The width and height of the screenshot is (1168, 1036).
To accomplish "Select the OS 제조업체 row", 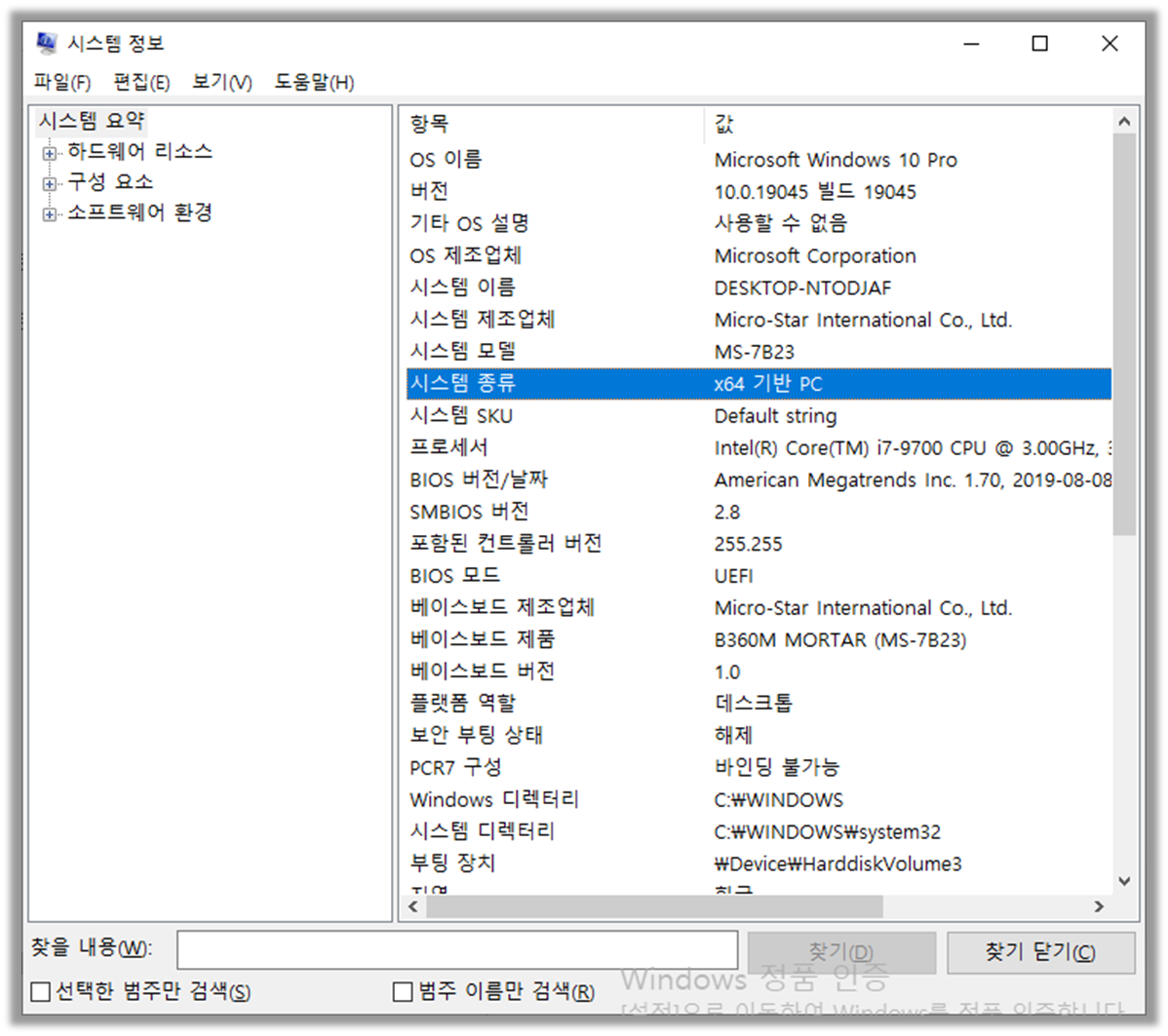I will point(759,256).
